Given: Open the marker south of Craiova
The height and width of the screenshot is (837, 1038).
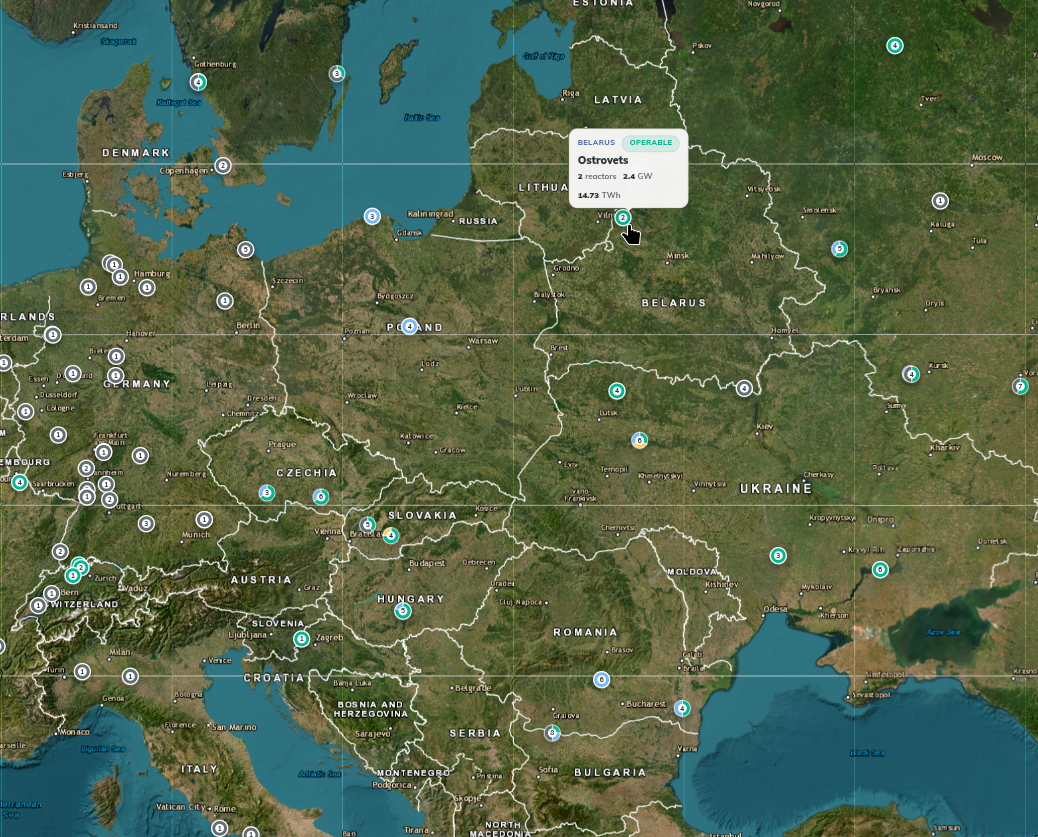Looking at the screenshot, I should point(552,733).
